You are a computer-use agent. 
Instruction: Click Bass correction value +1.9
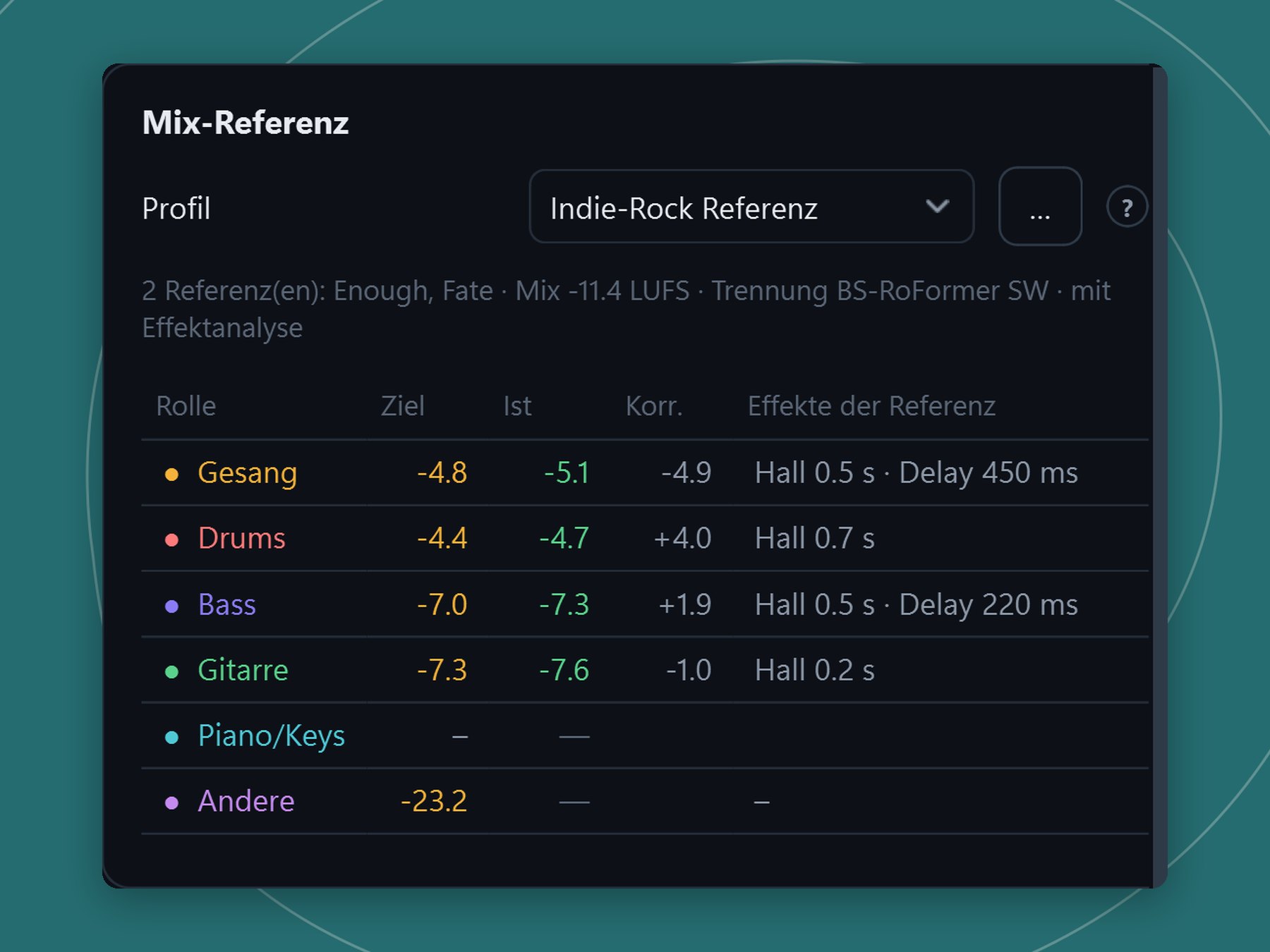[684, 604]
